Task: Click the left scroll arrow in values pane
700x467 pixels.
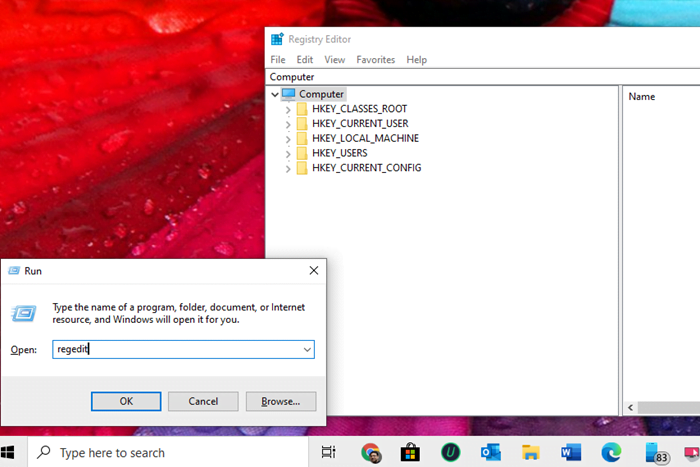Action: pos(630,407)
